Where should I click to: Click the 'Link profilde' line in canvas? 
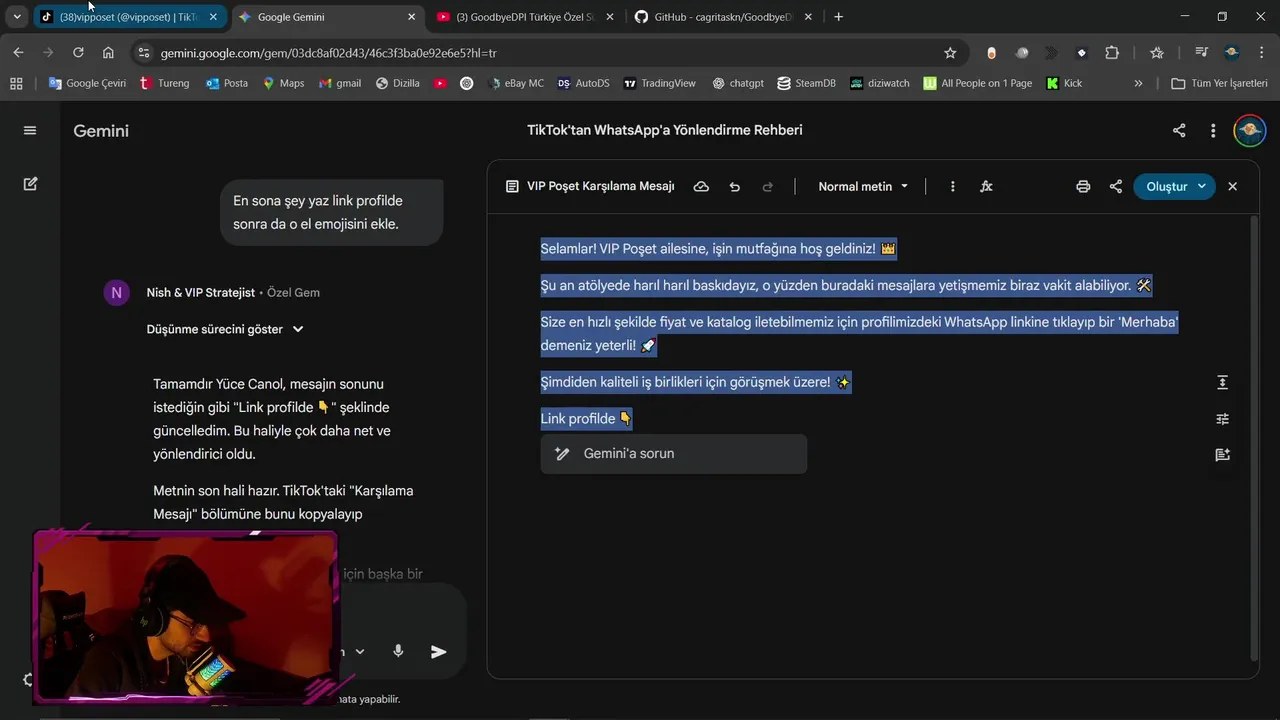coord(586,418)
